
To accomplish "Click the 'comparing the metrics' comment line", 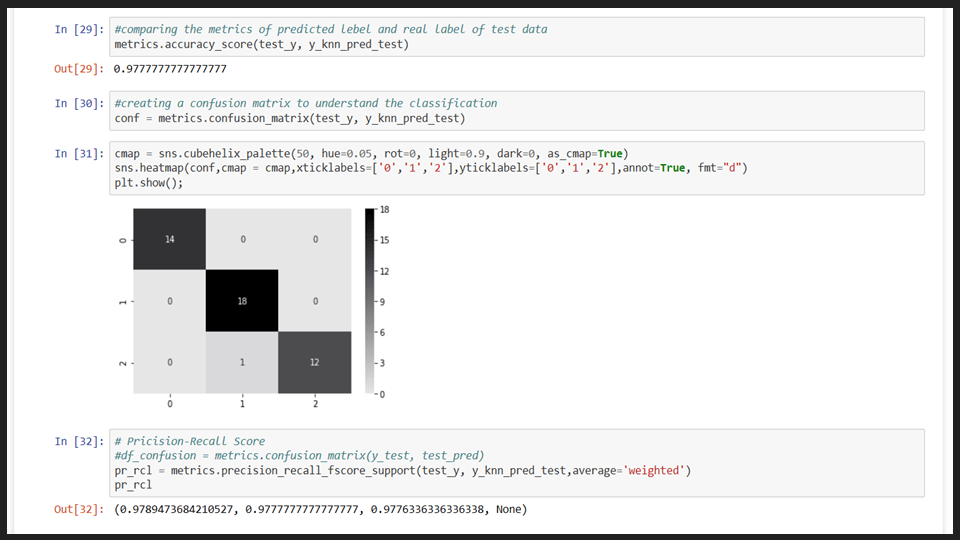I will point(331,29).
